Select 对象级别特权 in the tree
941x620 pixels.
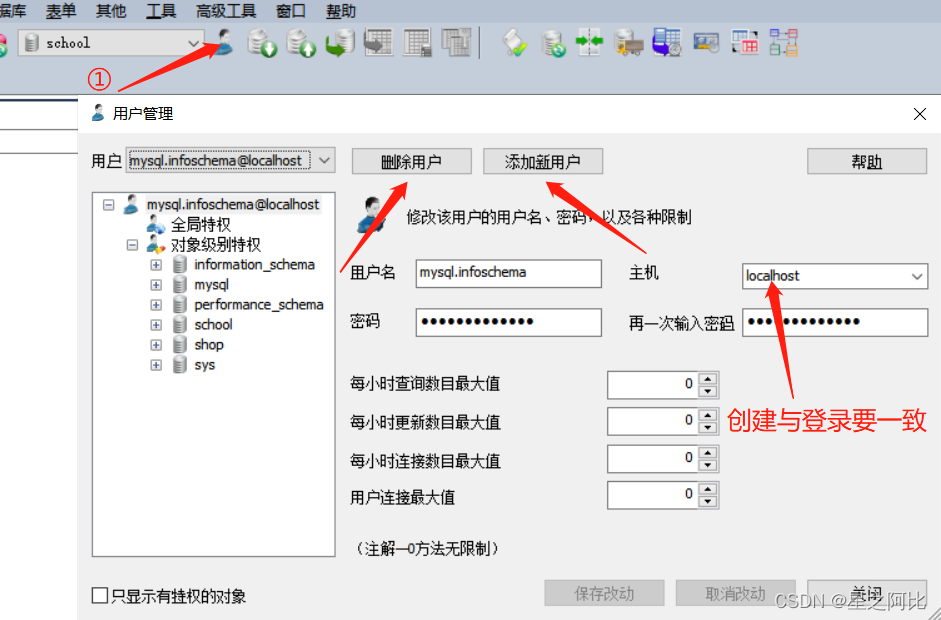click(215, 245)
